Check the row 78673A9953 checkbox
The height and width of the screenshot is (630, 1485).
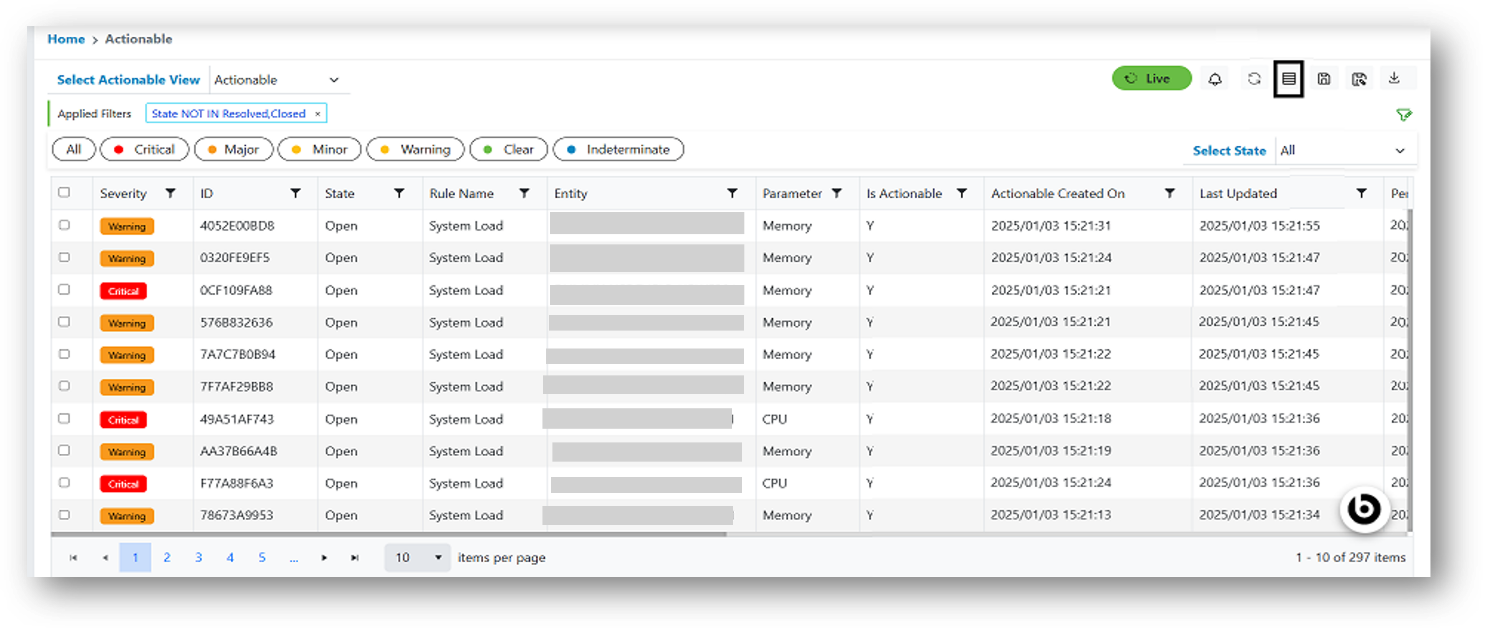64,514
